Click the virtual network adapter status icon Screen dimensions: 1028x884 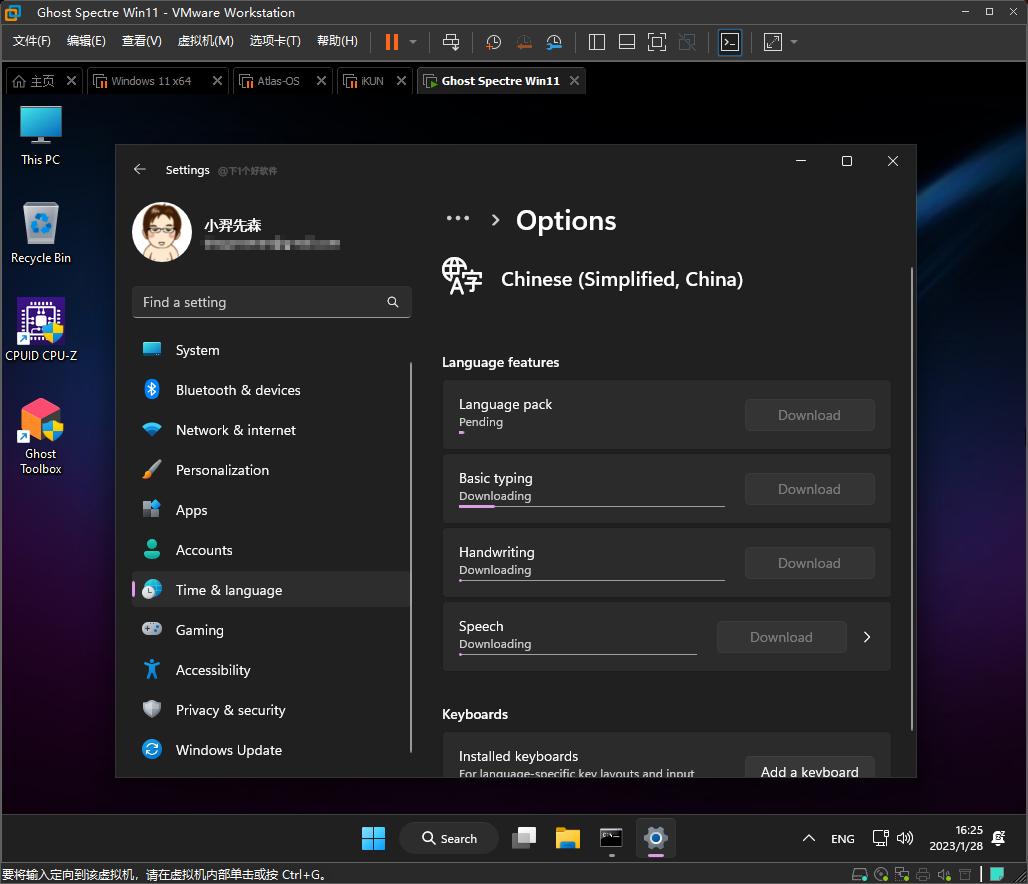coord(903,873)
